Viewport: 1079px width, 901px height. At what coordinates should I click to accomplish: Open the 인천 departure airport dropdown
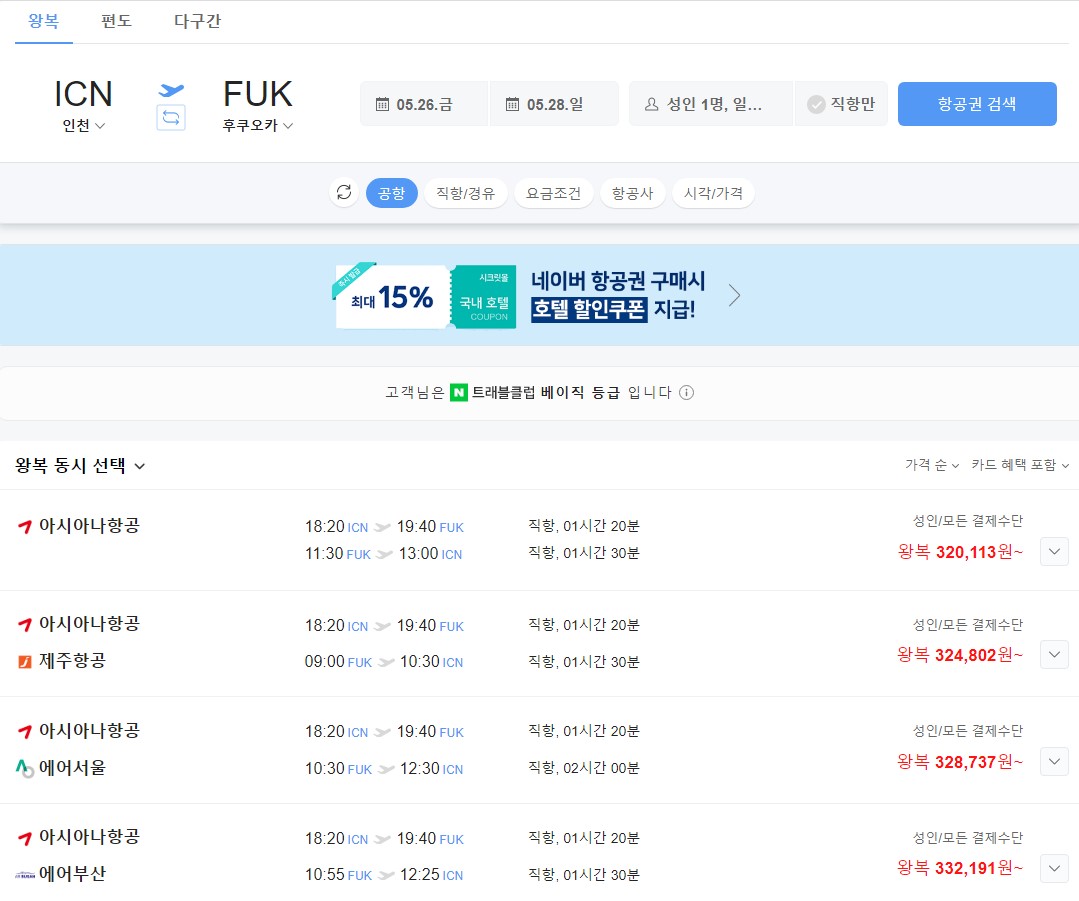coord(83,125)
